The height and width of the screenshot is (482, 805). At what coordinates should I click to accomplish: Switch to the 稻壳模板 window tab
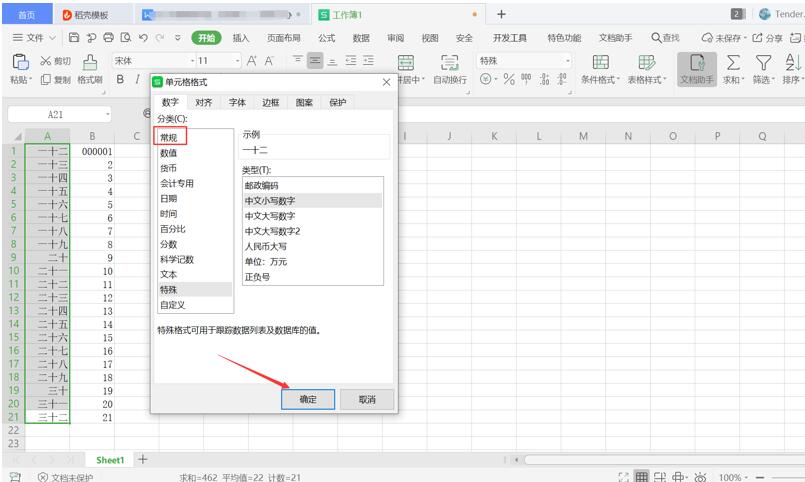pyautogui.click(x=91, y=15)
